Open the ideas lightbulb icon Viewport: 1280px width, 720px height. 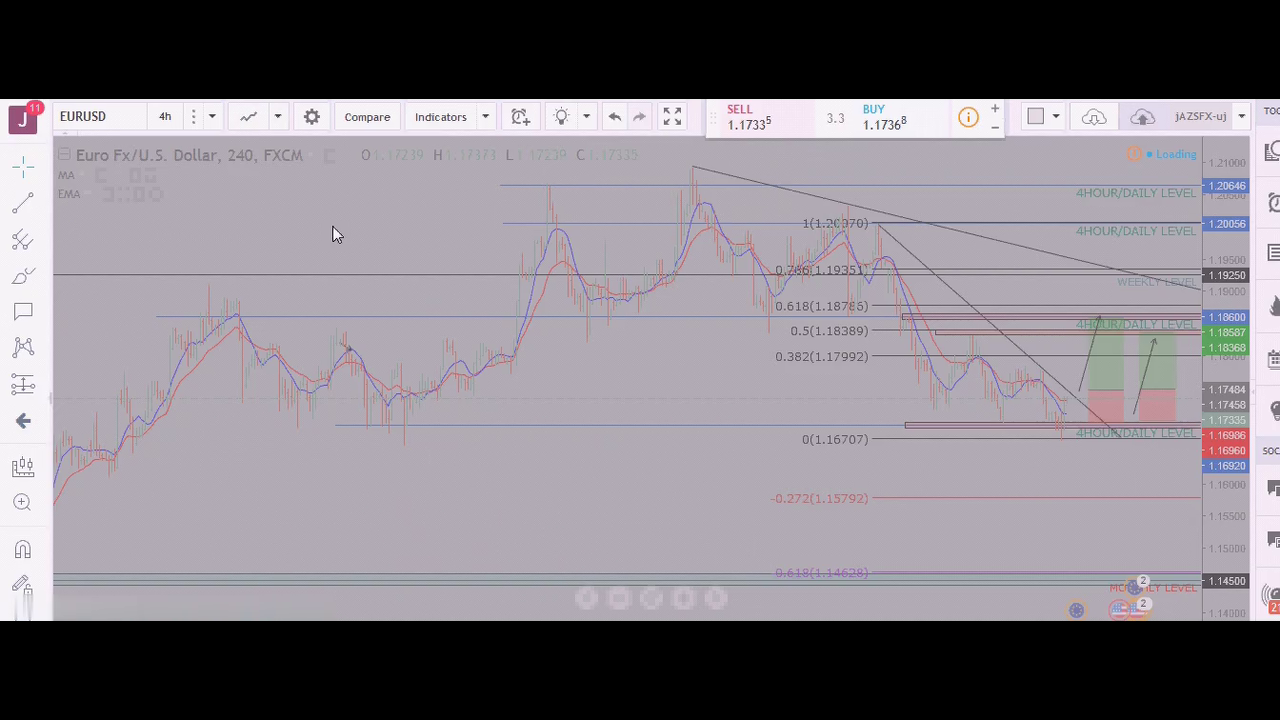tap(561, 117)
